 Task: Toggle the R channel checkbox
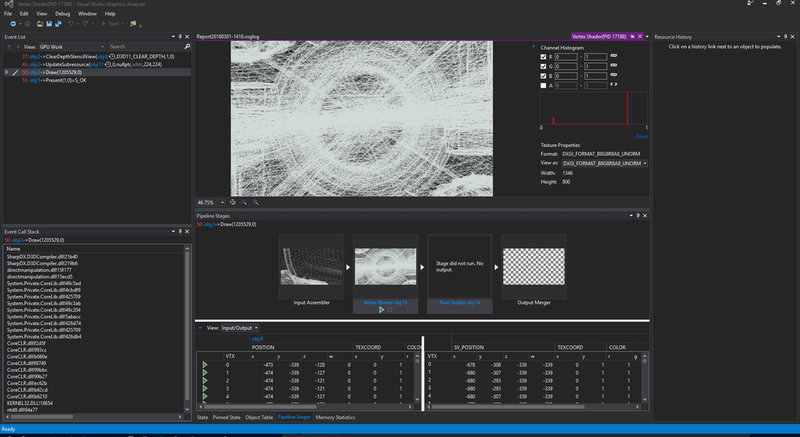point(543,57)
